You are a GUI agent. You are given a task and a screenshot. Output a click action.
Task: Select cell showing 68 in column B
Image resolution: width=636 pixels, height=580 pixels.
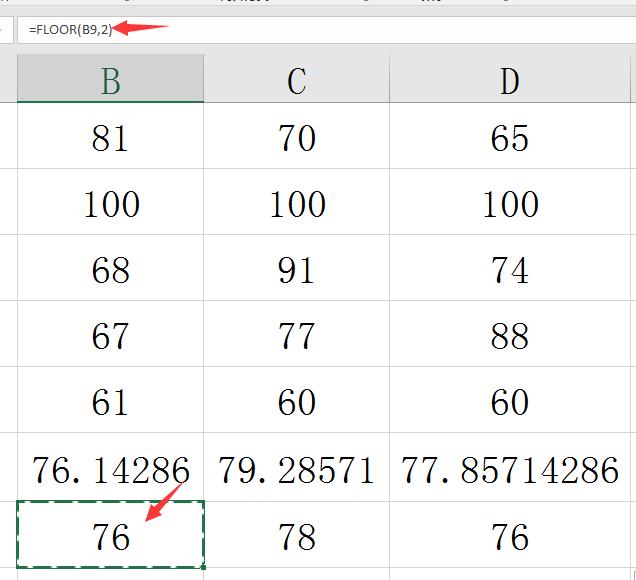(x=110, y=269)
